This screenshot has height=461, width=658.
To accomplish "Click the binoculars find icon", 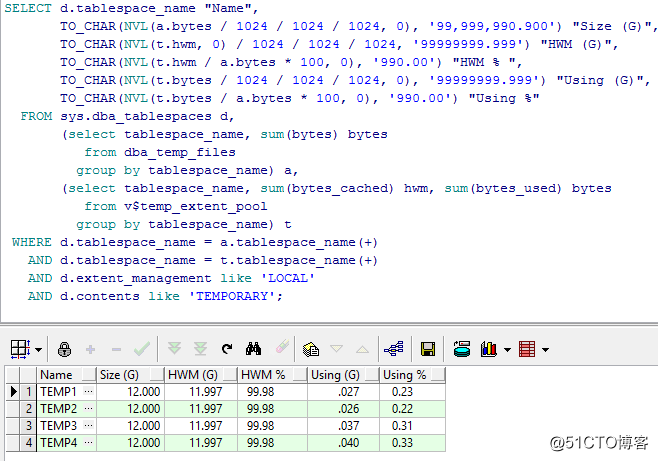I will point(253,349).
